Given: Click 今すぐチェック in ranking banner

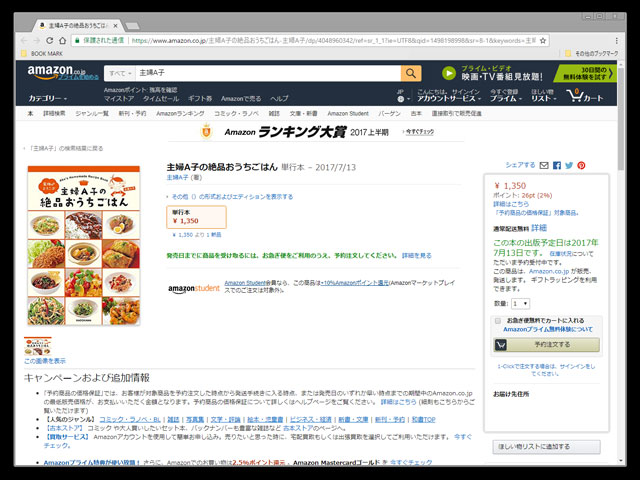Looking at the screenshot, I should 420,132.
